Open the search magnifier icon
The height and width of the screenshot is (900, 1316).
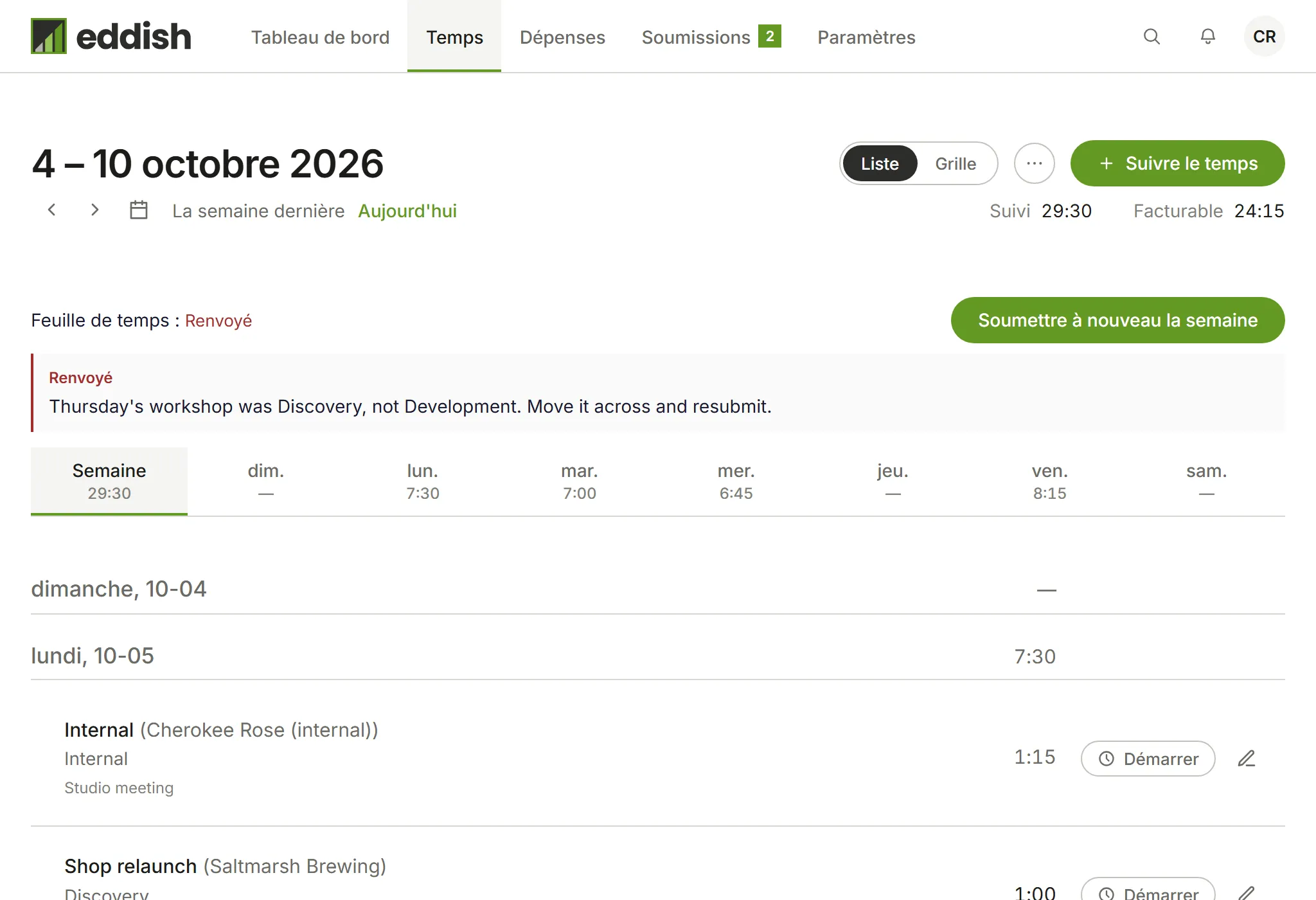1151,37
